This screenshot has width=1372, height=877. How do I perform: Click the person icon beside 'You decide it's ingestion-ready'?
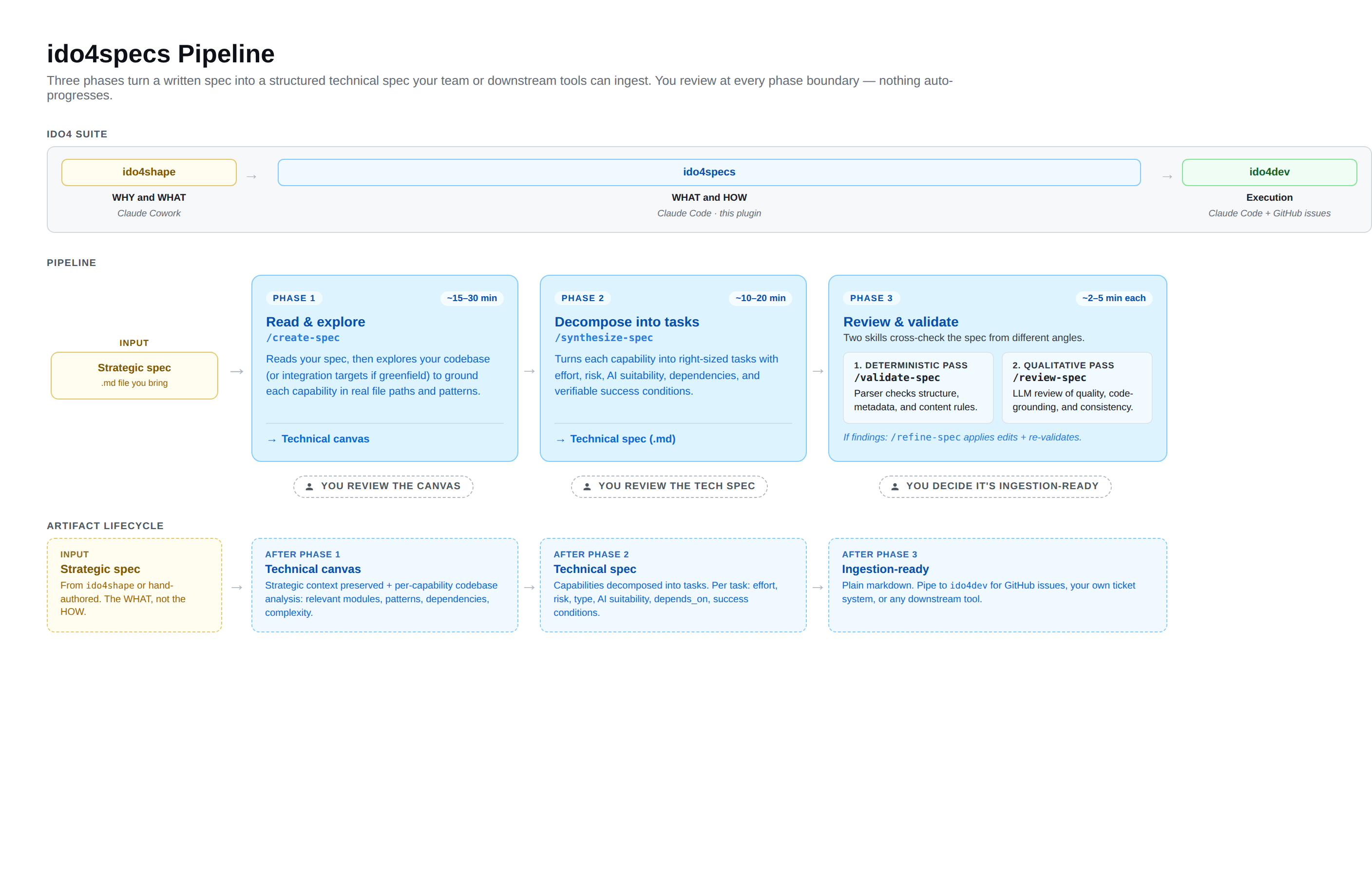click(x=895, y=487)
